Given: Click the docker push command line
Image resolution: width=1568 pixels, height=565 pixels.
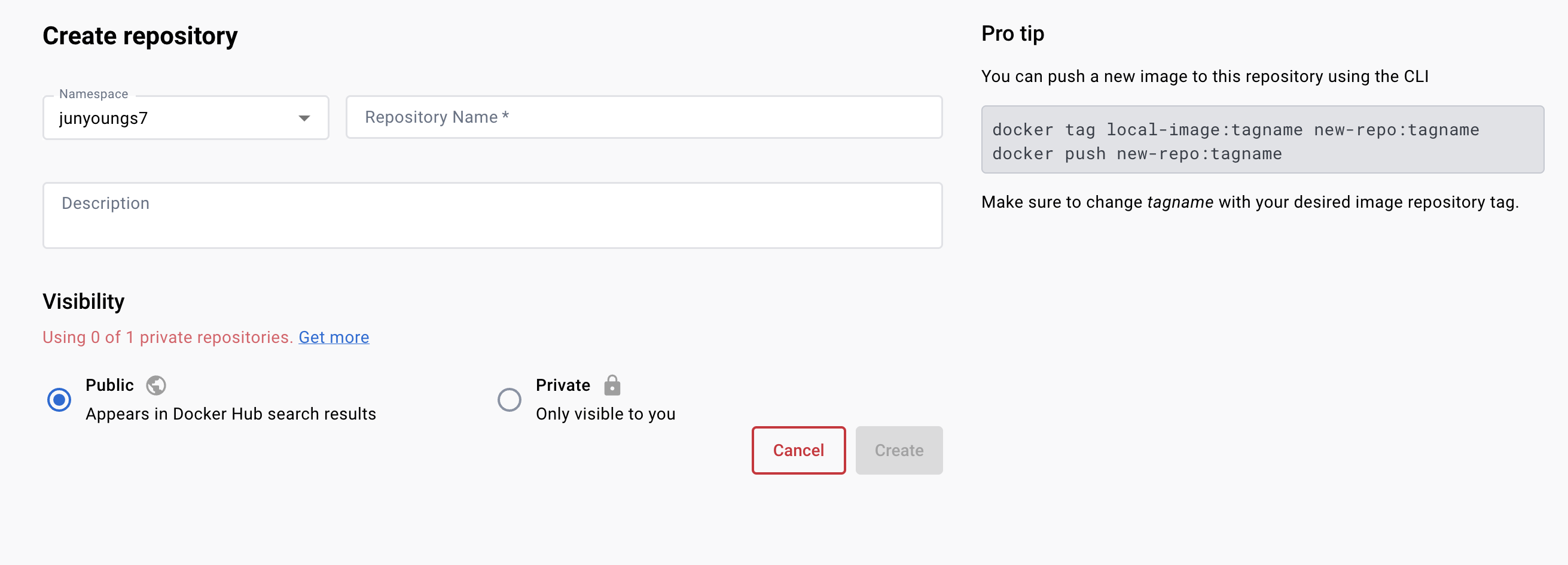Looking at the screenshot, I should click(x=1136, y=154).
